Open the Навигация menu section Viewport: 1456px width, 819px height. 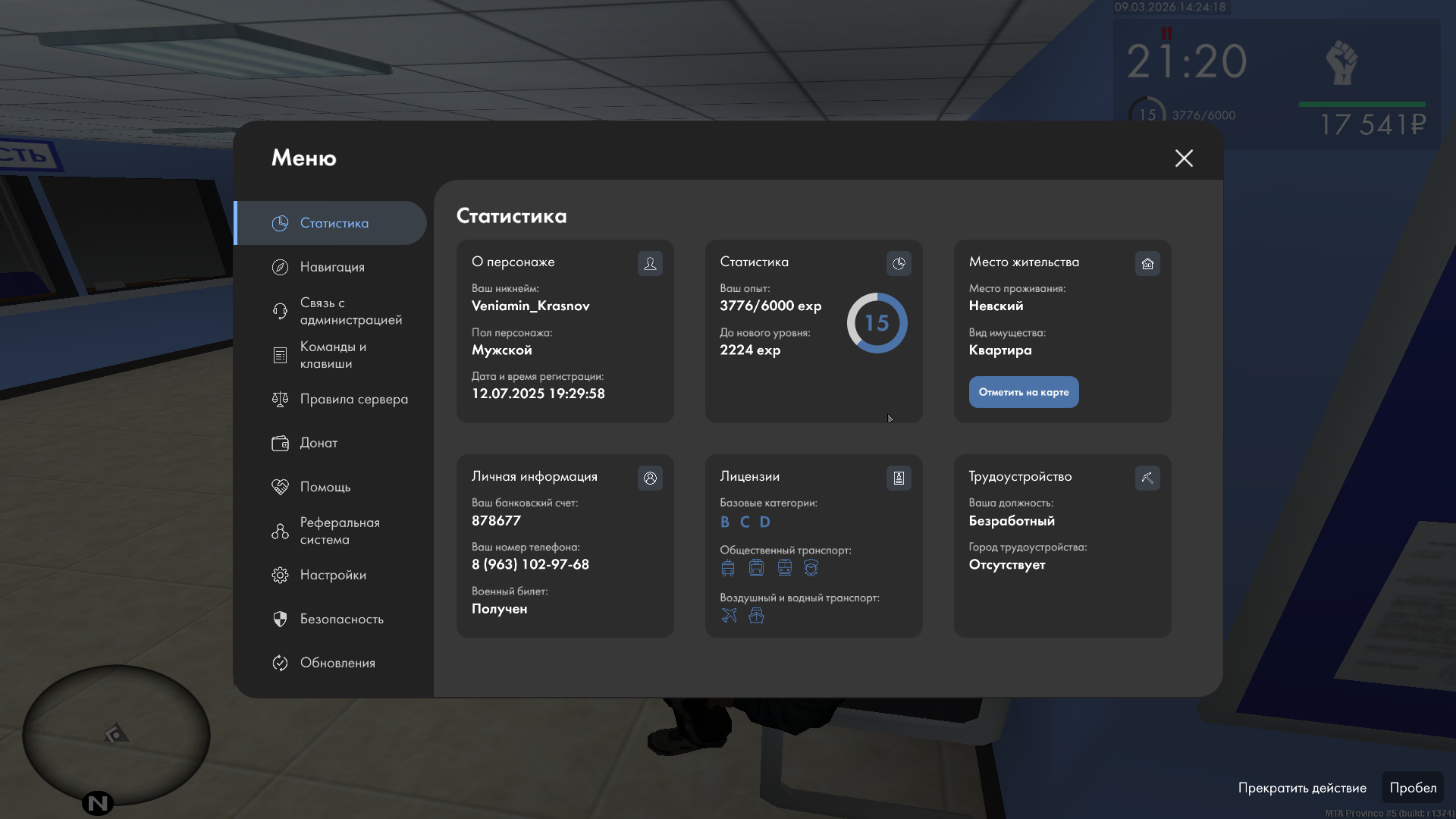332,267
